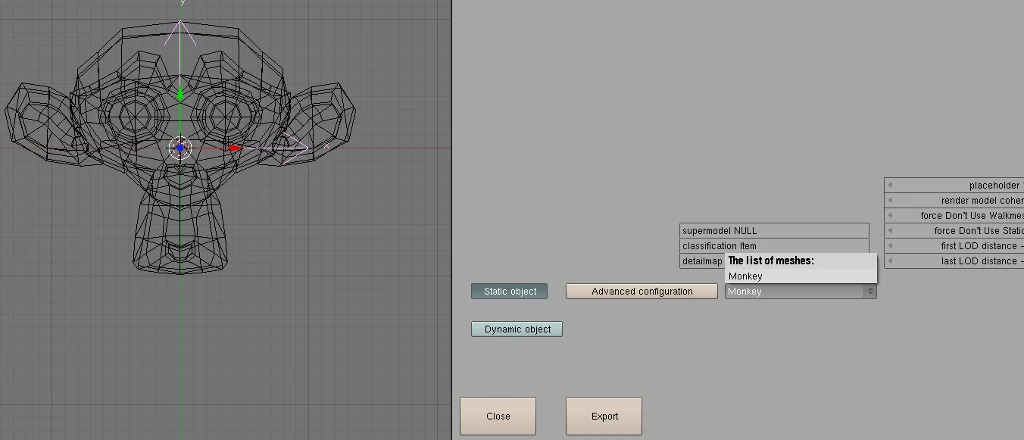This screenshot has width=1024, height=440.
Task: Open the mesh dropdown under the mesh list
Action: 801,291
